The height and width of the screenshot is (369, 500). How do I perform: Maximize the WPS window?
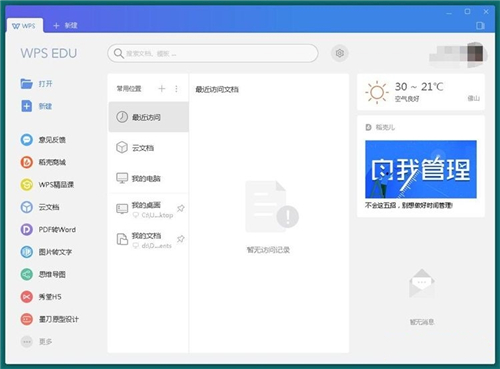467,12
